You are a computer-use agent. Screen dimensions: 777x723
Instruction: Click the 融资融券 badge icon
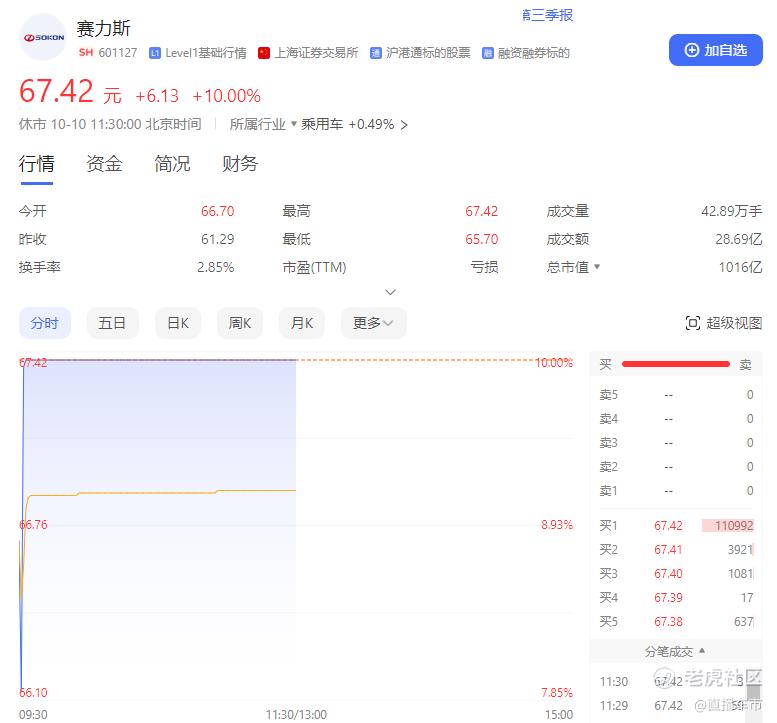tap(488, 53)
